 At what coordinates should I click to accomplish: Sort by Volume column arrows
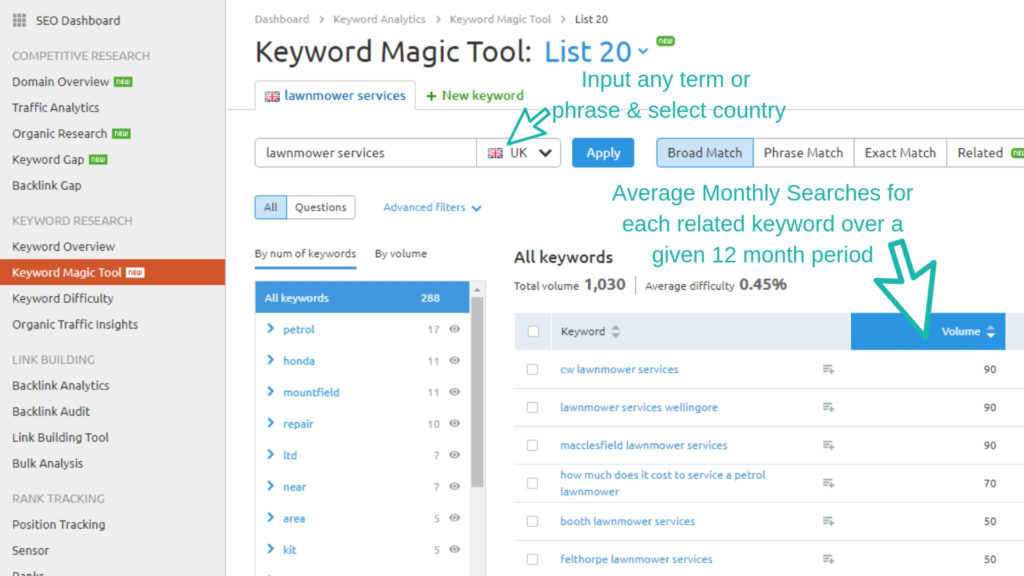pos(991,331)
